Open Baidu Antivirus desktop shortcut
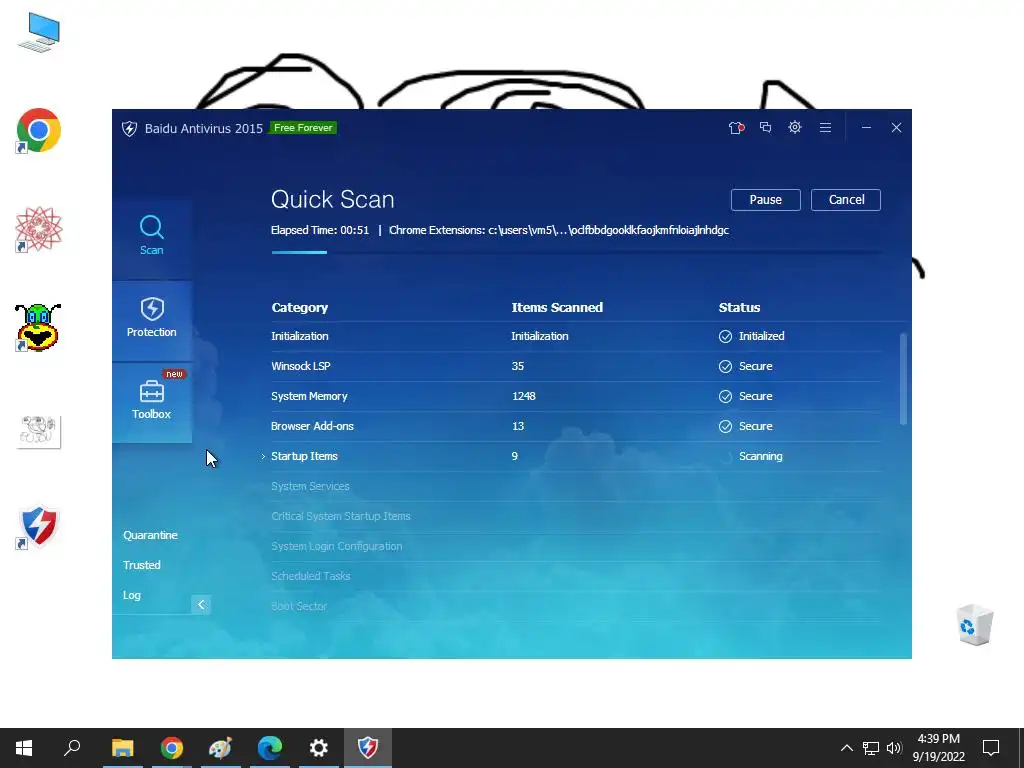Viewport: 1024px width, 768px height. click(39, 526)
